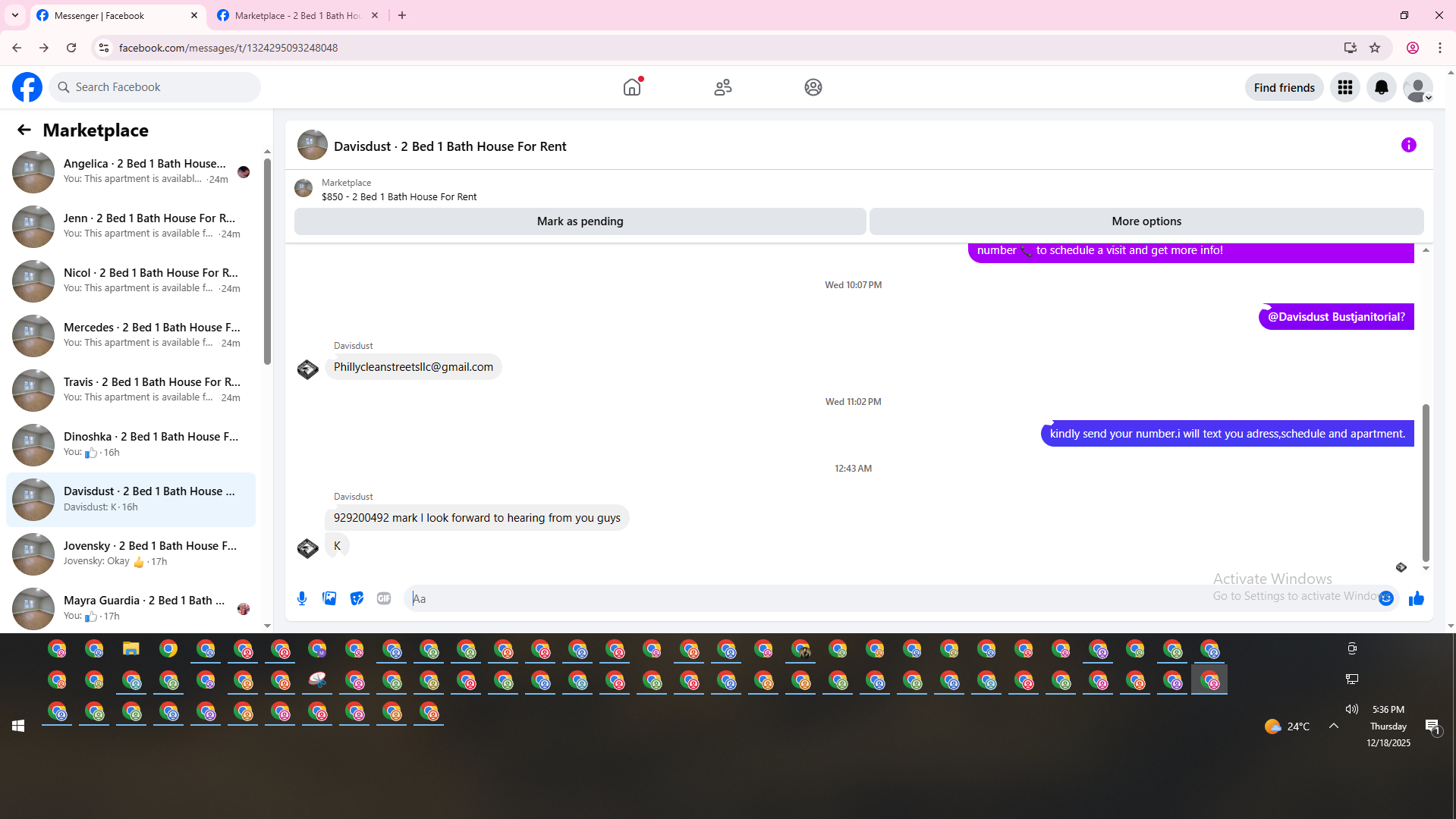Open the Windows notification center
Viewport: 1456px width, 819px height.
1433,726
